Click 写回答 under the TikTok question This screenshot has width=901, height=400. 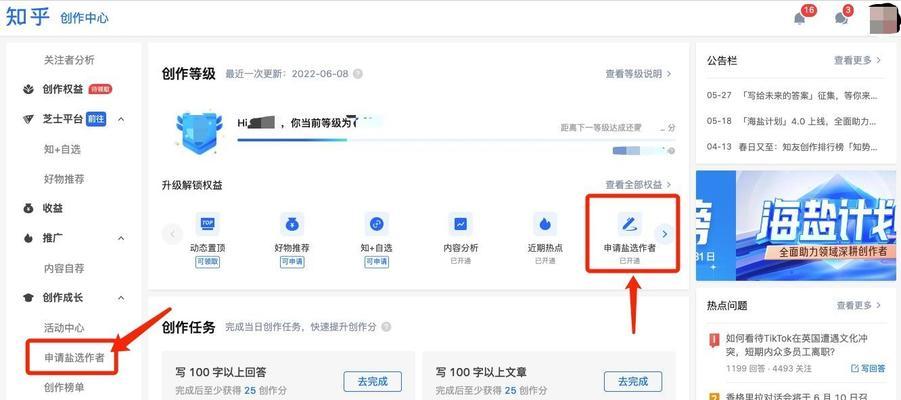868,368
